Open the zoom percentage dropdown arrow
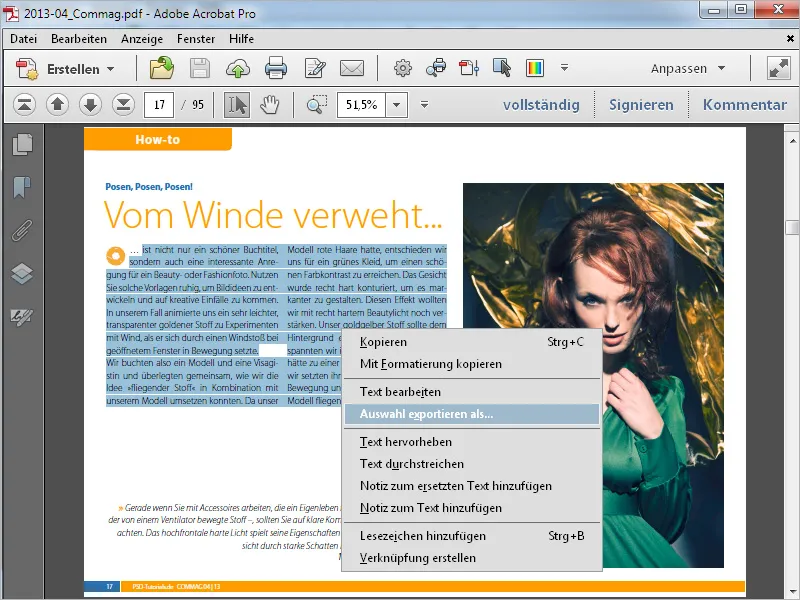800x600 pixels. point(396,105)
